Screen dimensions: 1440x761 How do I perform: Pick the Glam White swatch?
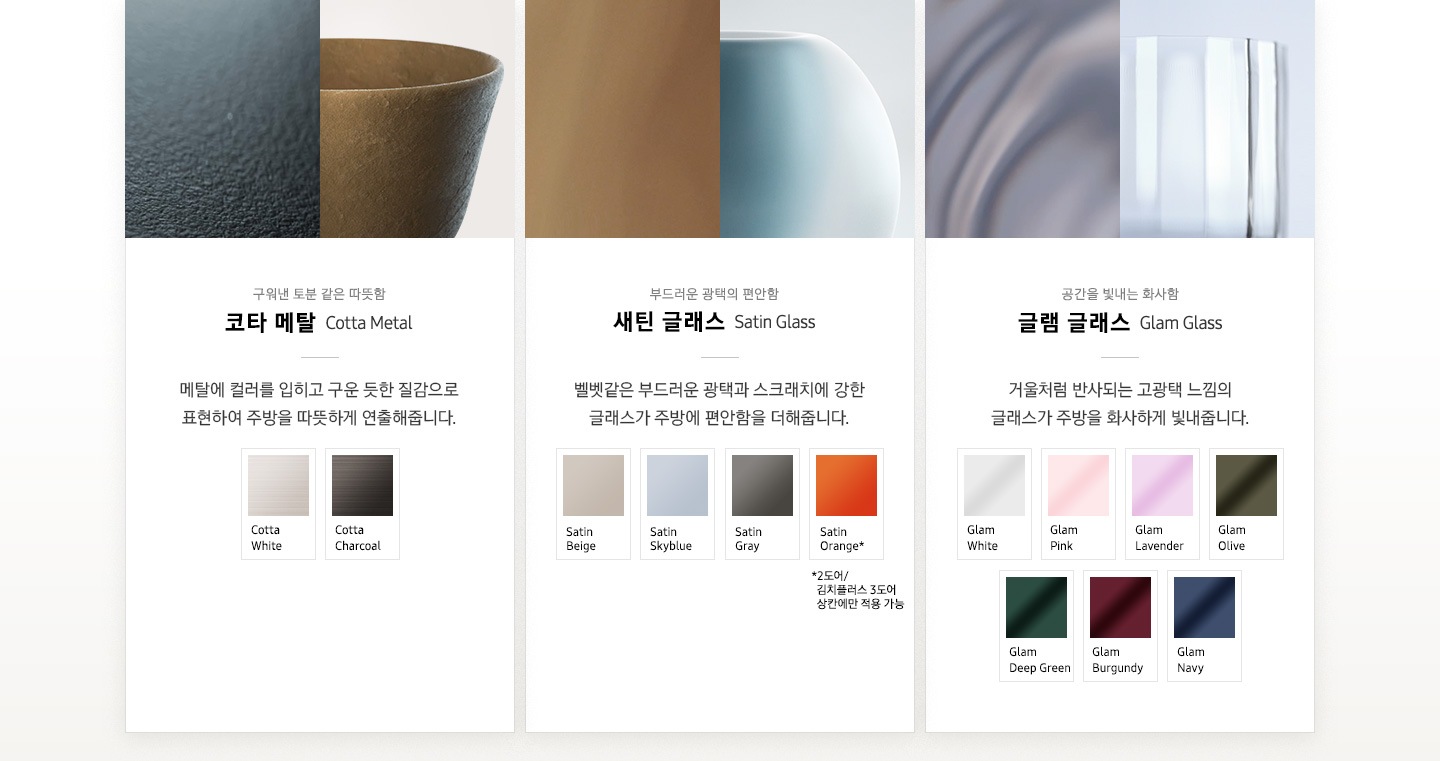[994, 504]
